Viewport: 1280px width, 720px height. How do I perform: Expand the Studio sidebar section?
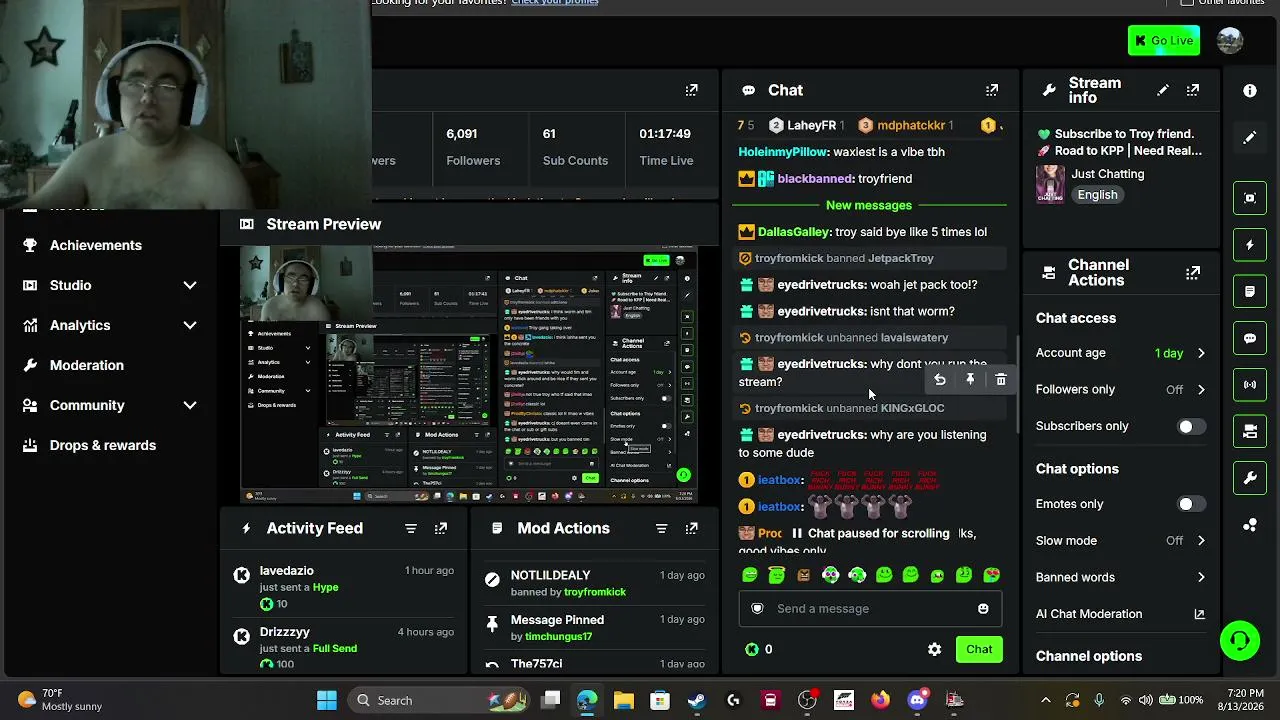pos(190,285)
